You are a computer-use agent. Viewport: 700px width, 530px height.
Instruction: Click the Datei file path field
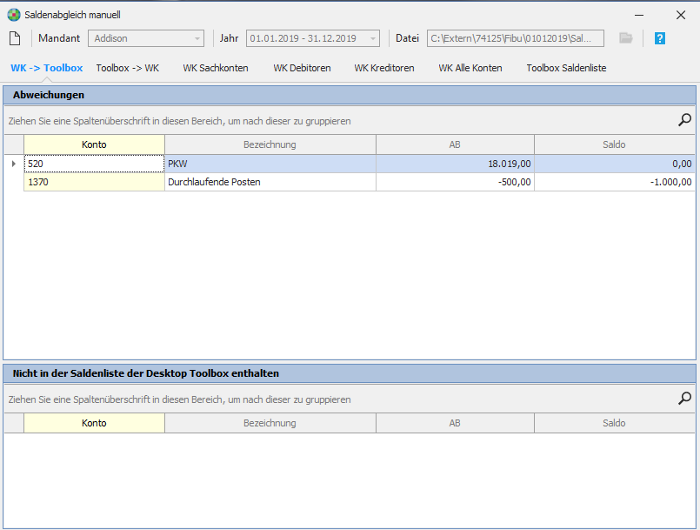point(515,38)
